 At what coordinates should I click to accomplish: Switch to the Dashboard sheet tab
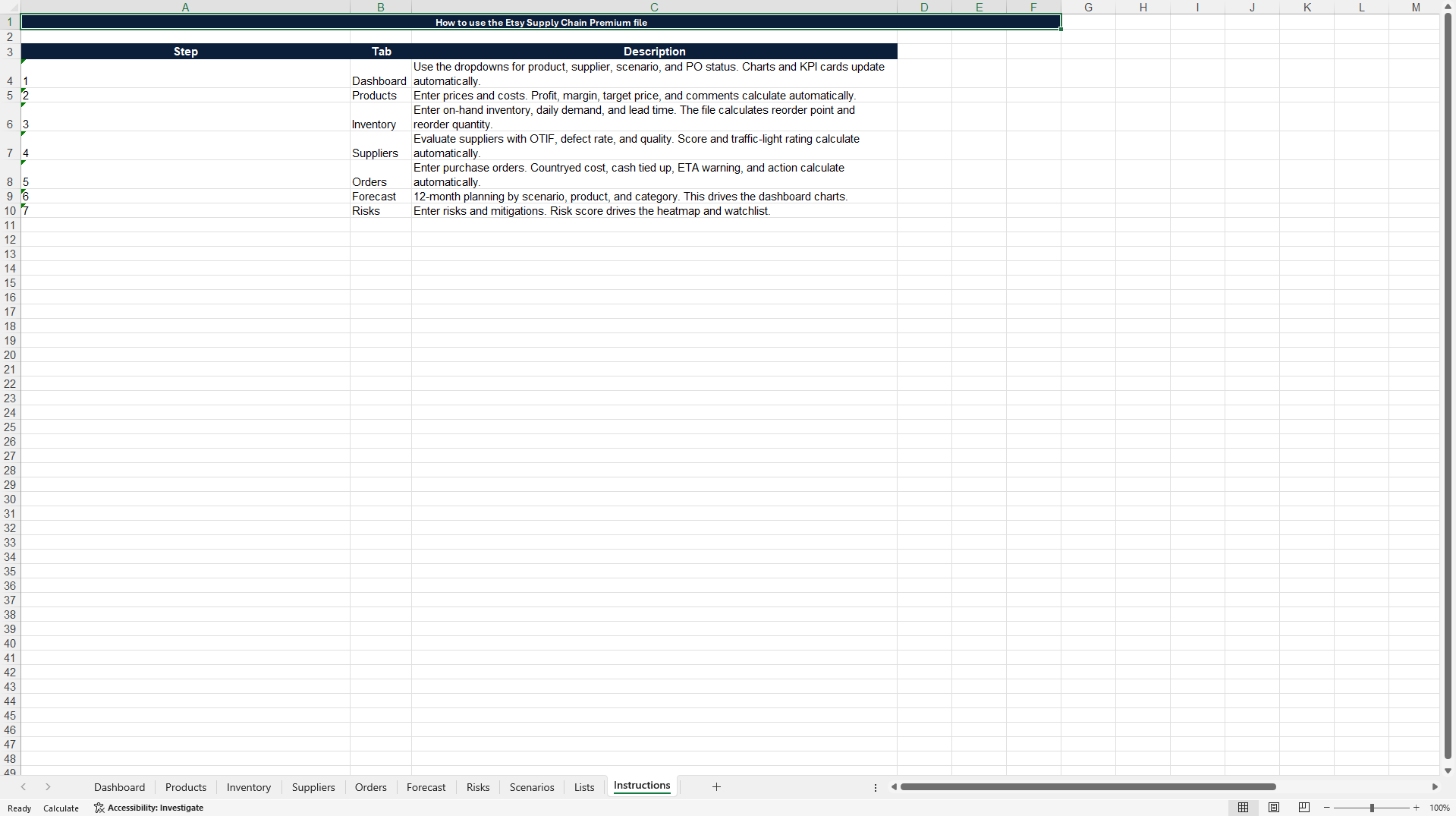(x=119, y=787)
